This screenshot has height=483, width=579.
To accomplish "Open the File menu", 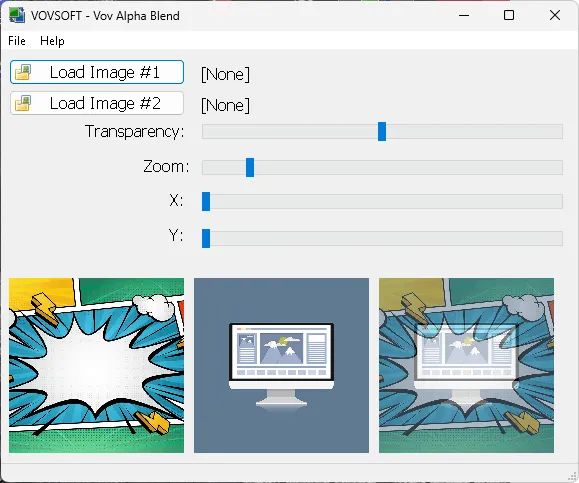I will coord(17,41).
